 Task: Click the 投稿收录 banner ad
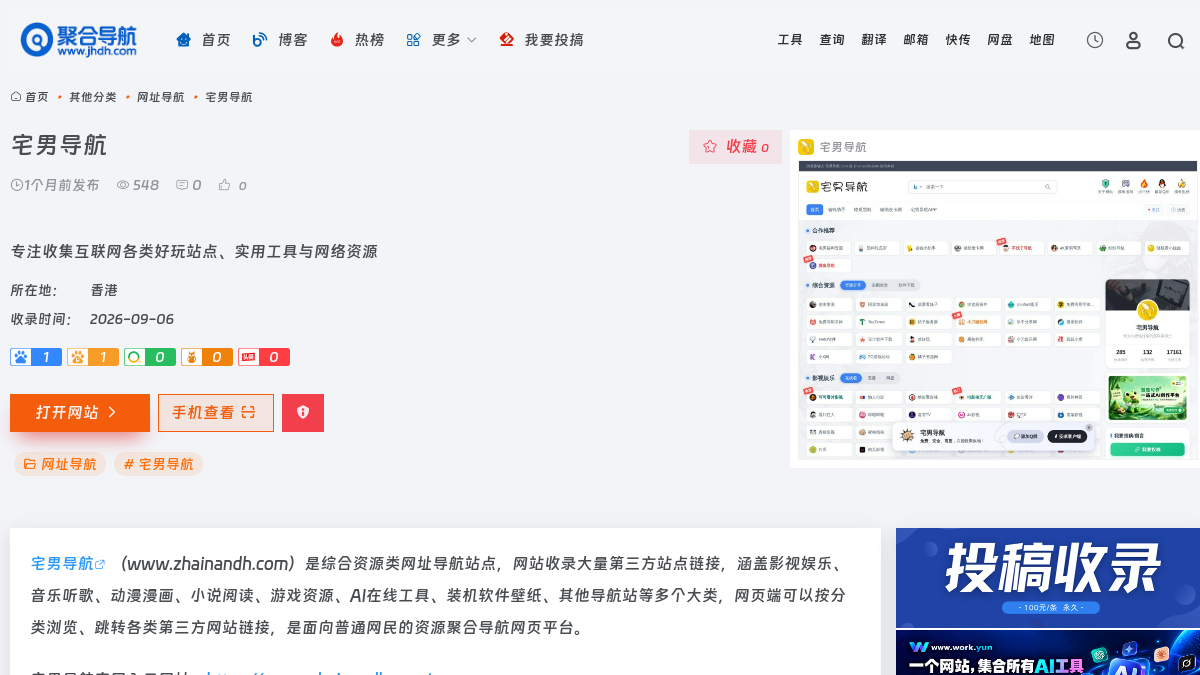coord(1048,578)
